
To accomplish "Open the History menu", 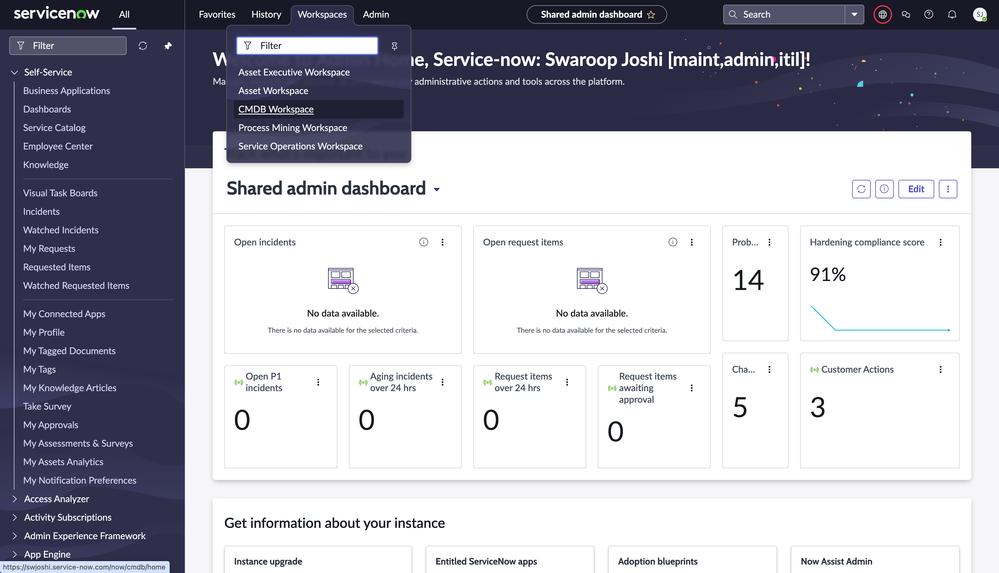I will 266,14.
